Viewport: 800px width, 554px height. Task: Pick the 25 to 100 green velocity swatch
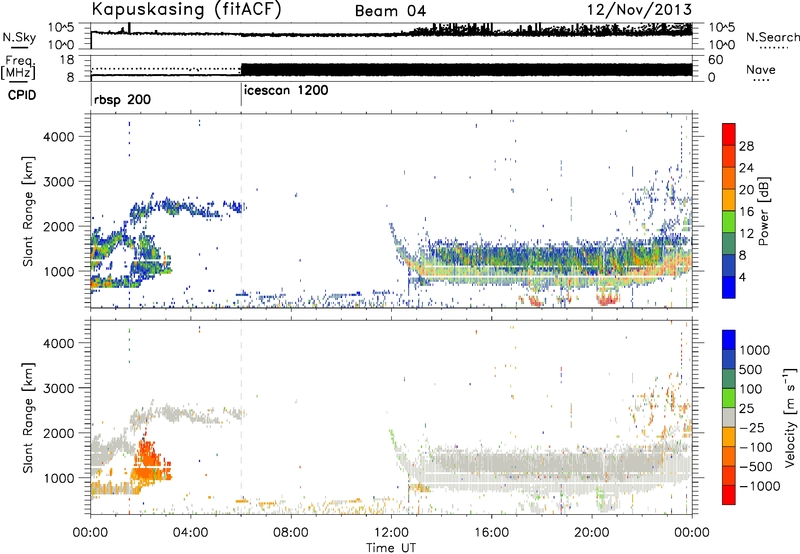point(729,398)
